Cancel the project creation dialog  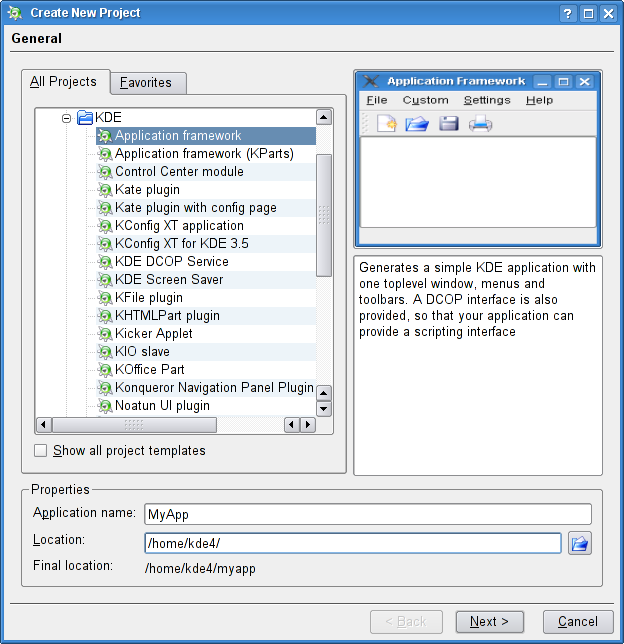577,622
